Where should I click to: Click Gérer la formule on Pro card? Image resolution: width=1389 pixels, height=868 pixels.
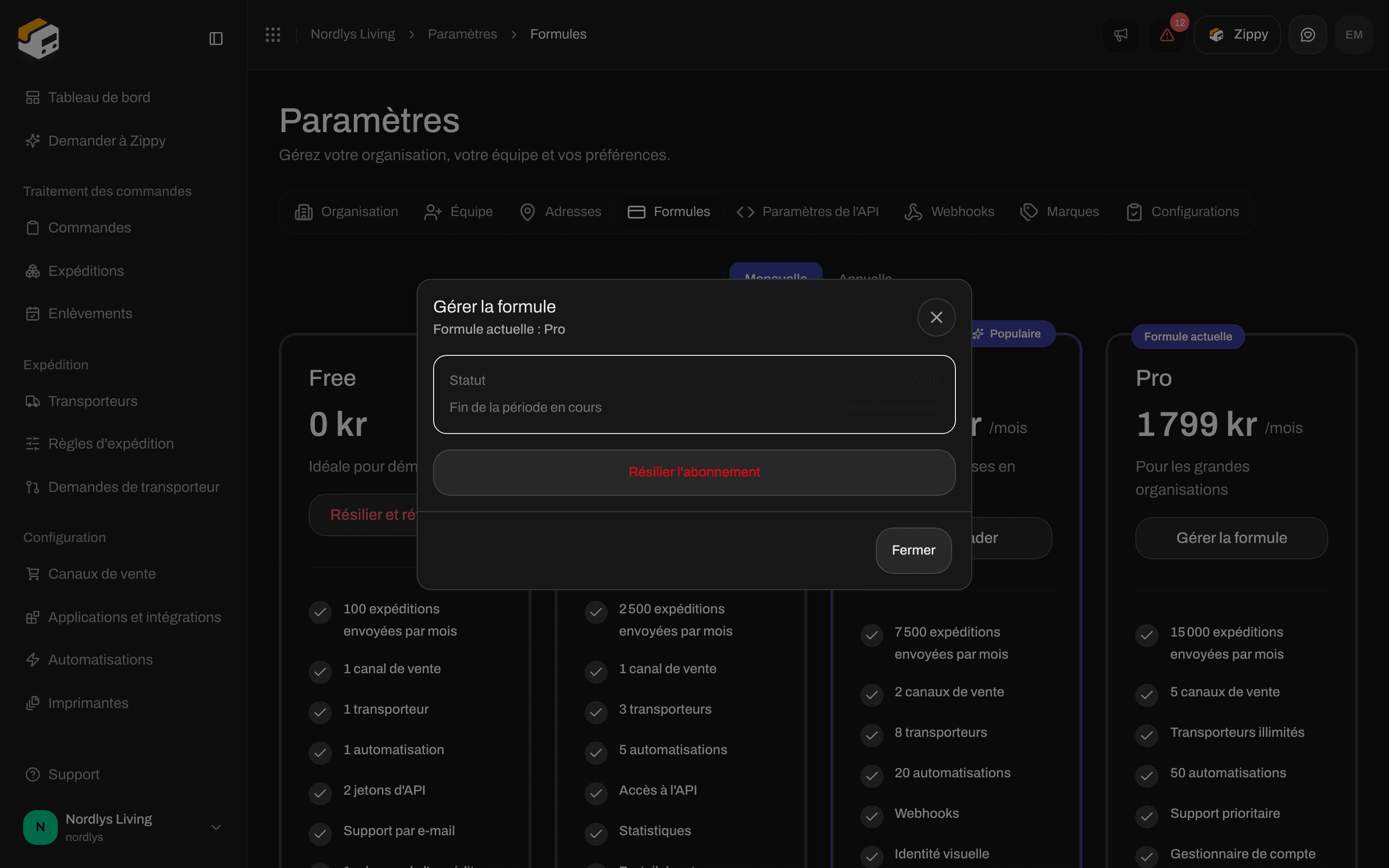coord(1231,538)
